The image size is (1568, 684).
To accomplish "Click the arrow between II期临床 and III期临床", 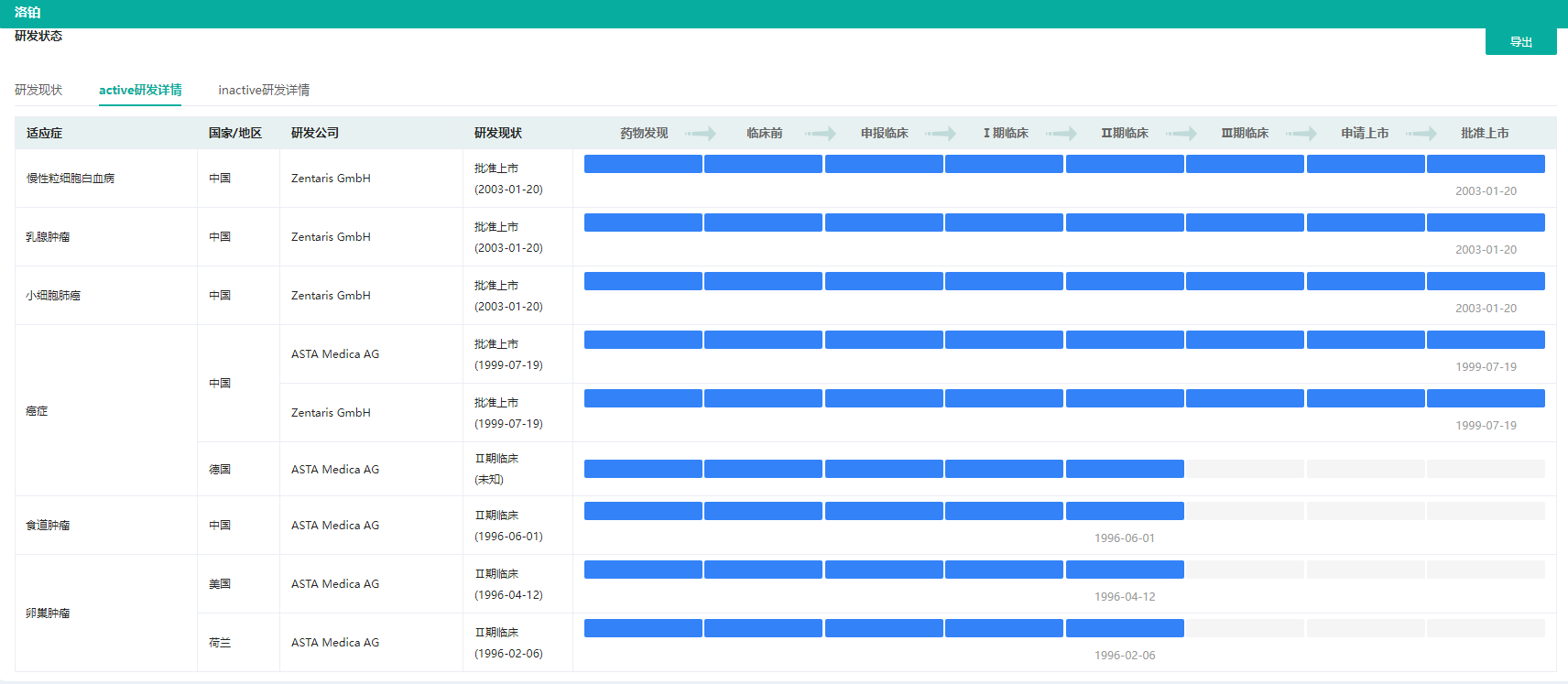I will coord(1181,134).
